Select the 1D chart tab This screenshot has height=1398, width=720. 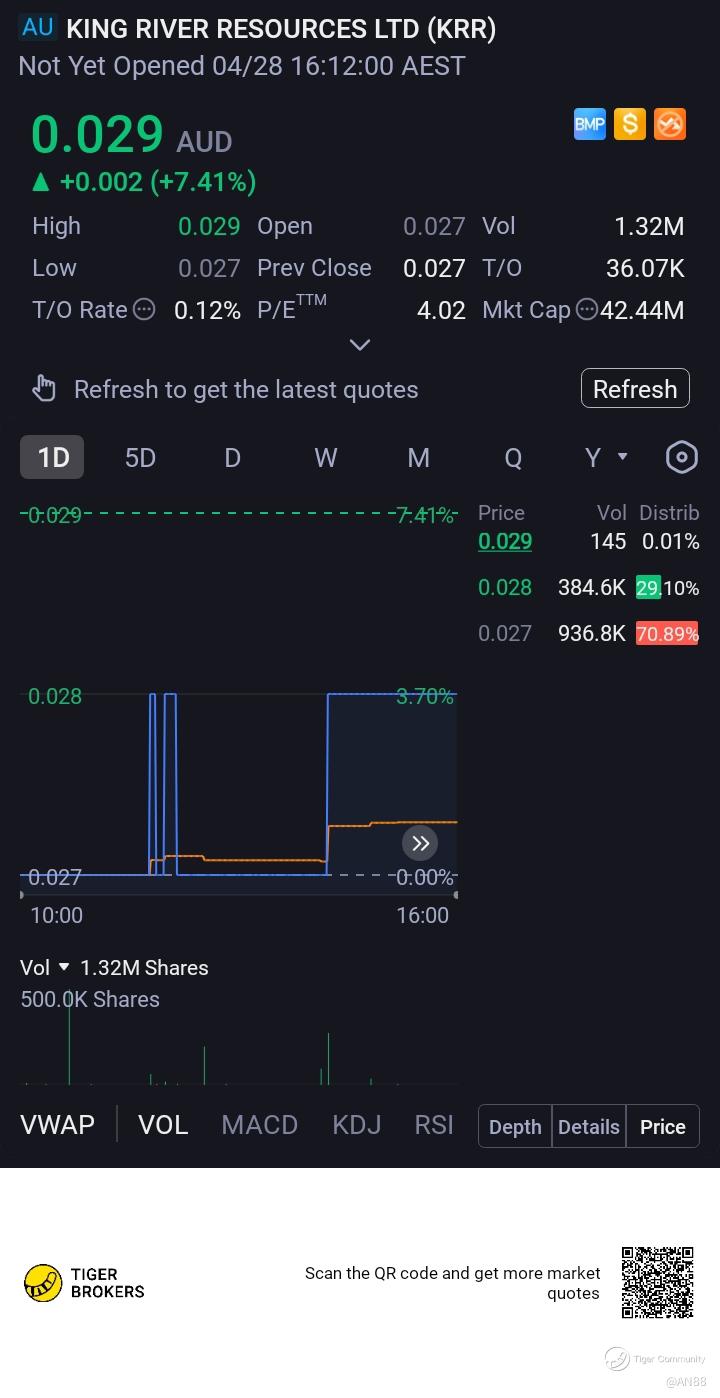53,457
